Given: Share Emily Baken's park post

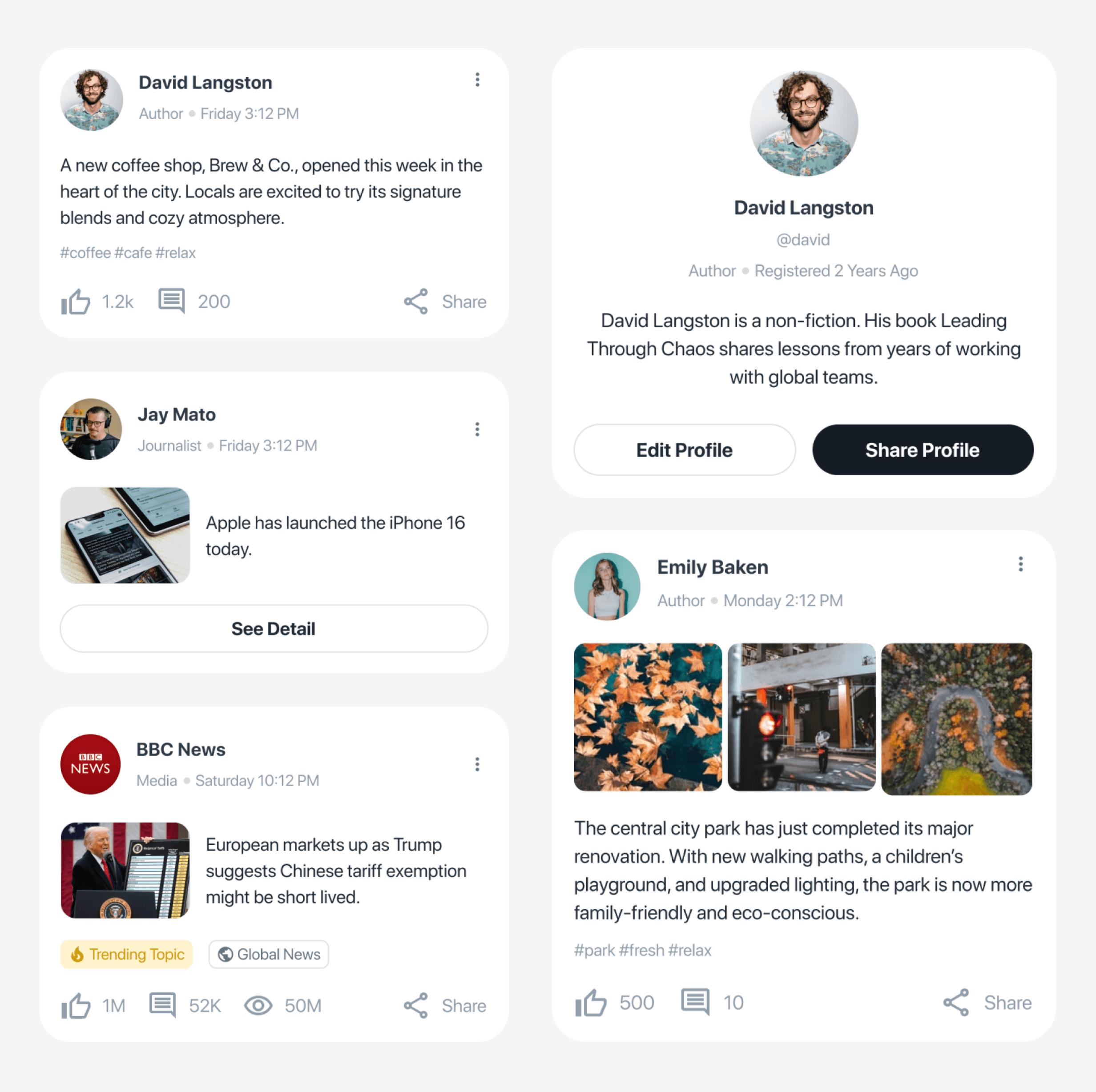Looking at the screenshot, I should click(987, 1003).
